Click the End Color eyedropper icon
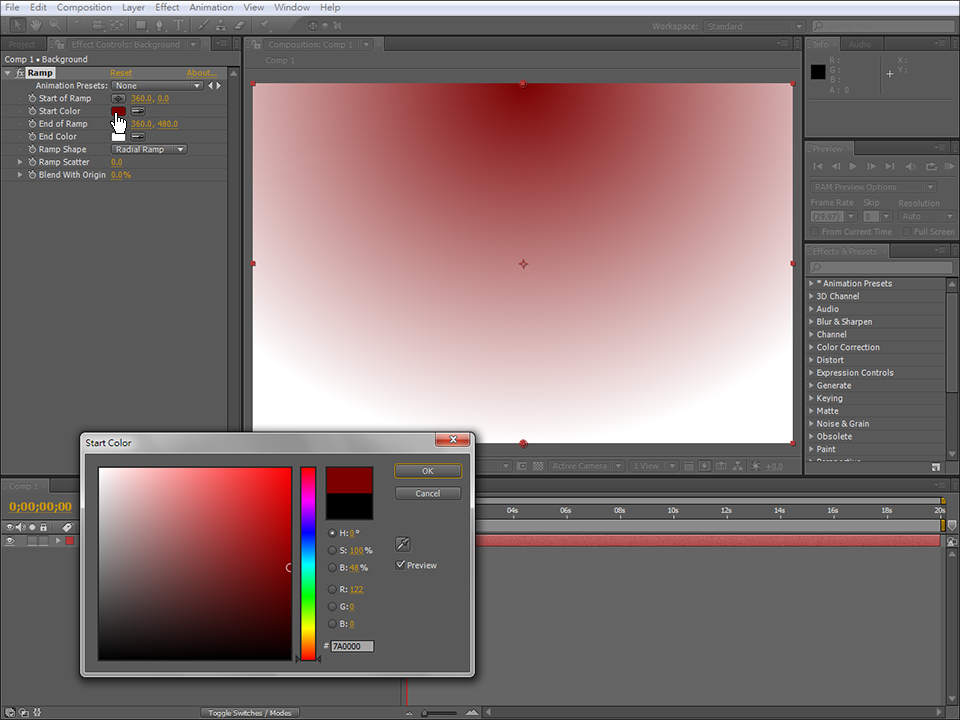Image resolution: width=960 pixels, height=720 pixels. coord(137,137)
